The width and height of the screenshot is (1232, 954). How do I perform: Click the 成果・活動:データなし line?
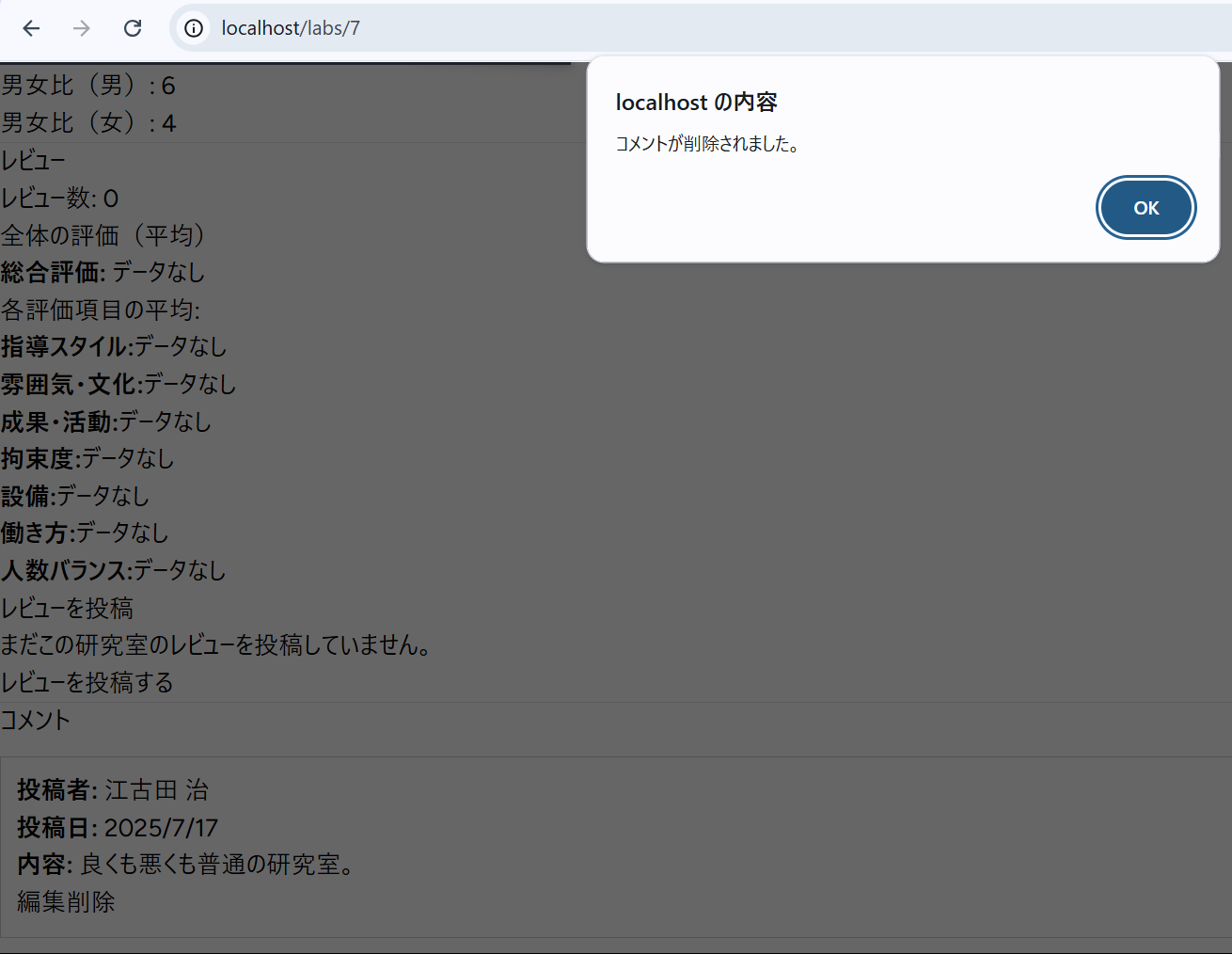105,421
